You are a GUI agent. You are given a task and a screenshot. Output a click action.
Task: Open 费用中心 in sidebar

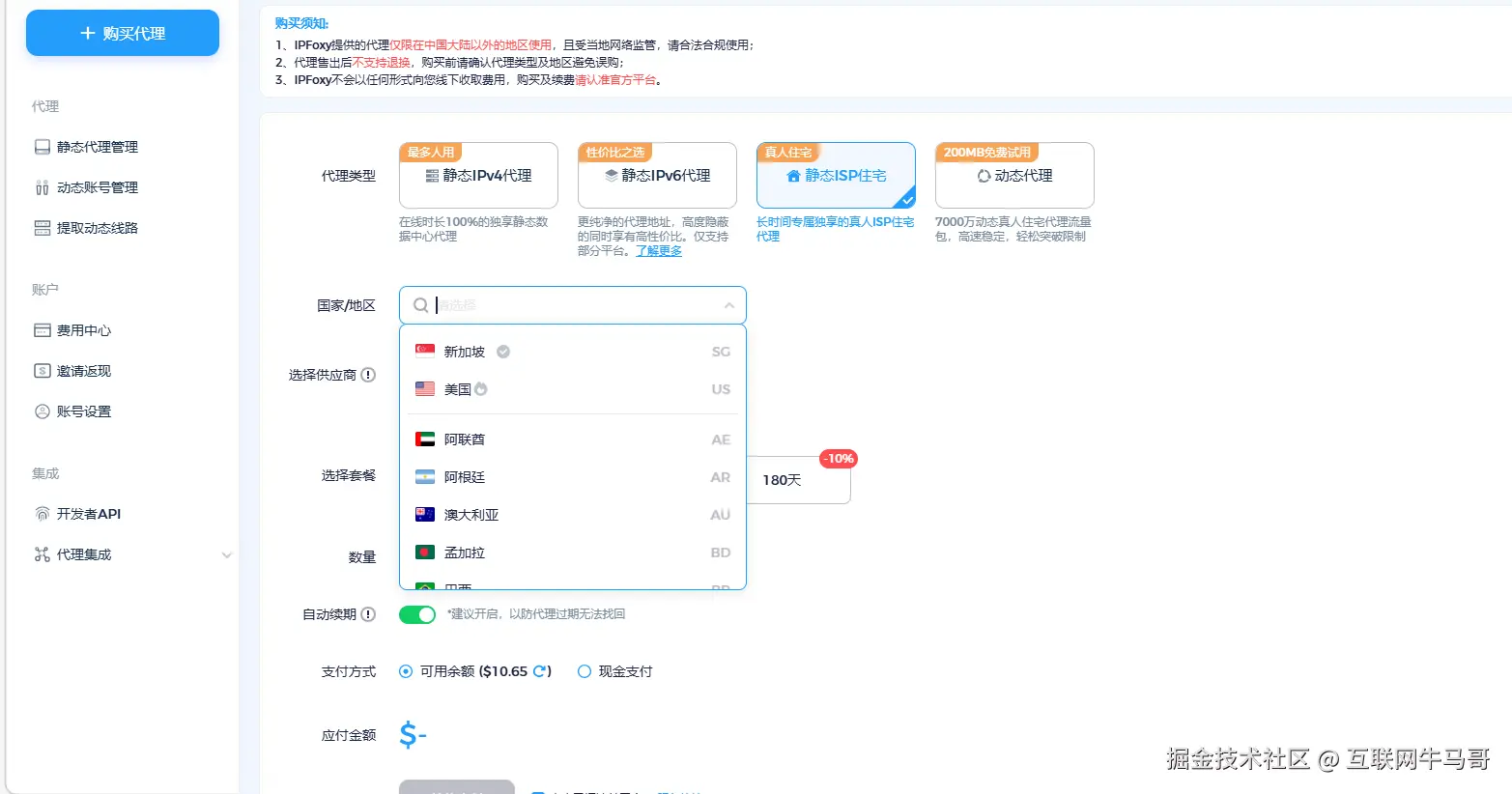(83, 330)
